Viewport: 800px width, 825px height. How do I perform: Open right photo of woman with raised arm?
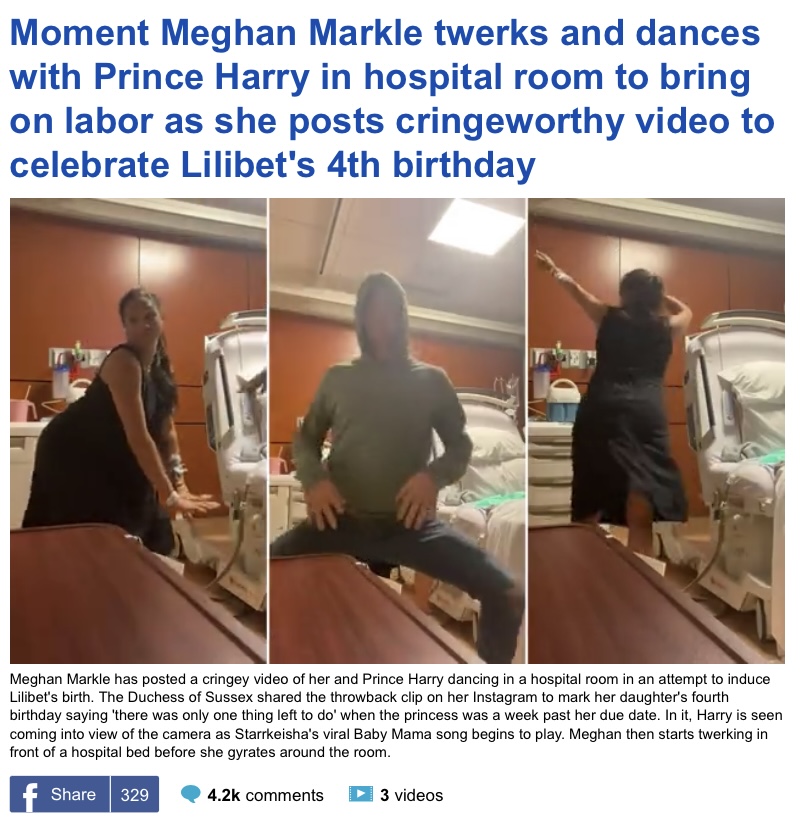pos(656,431)
